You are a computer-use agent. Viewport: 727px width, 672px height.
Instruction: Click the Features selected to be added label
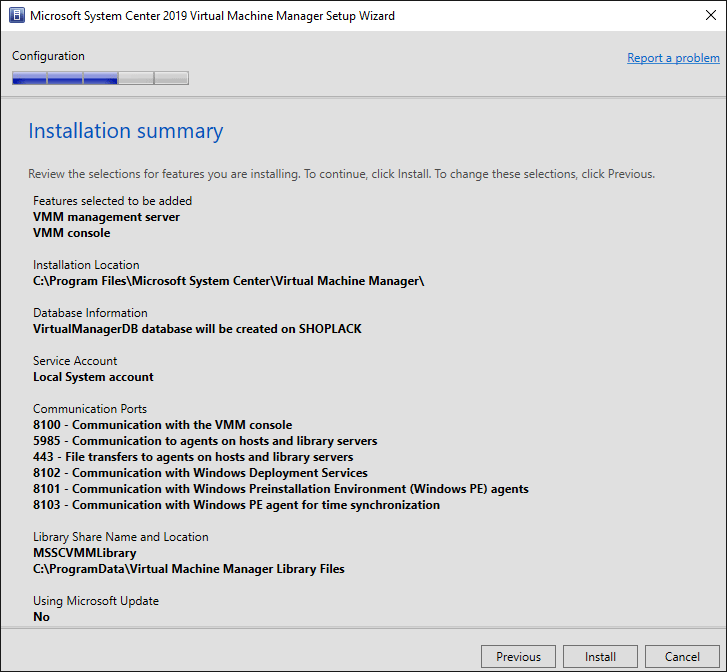112,201
